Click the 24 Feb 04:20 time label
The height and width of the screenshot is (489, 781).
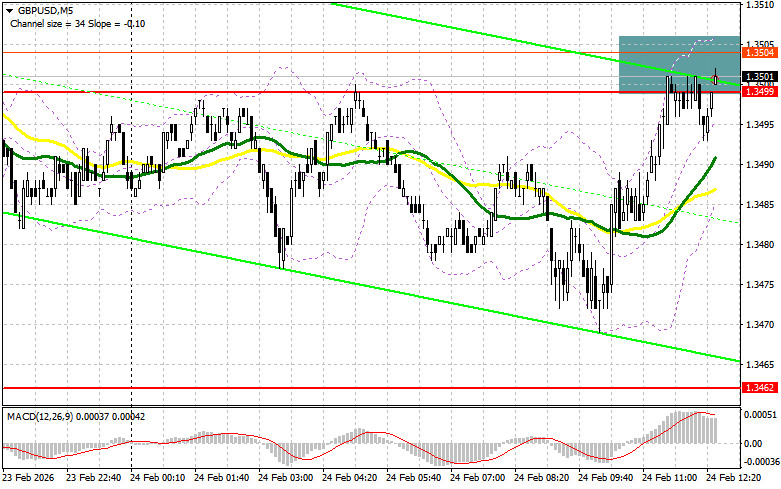click(x=350, y=478)
